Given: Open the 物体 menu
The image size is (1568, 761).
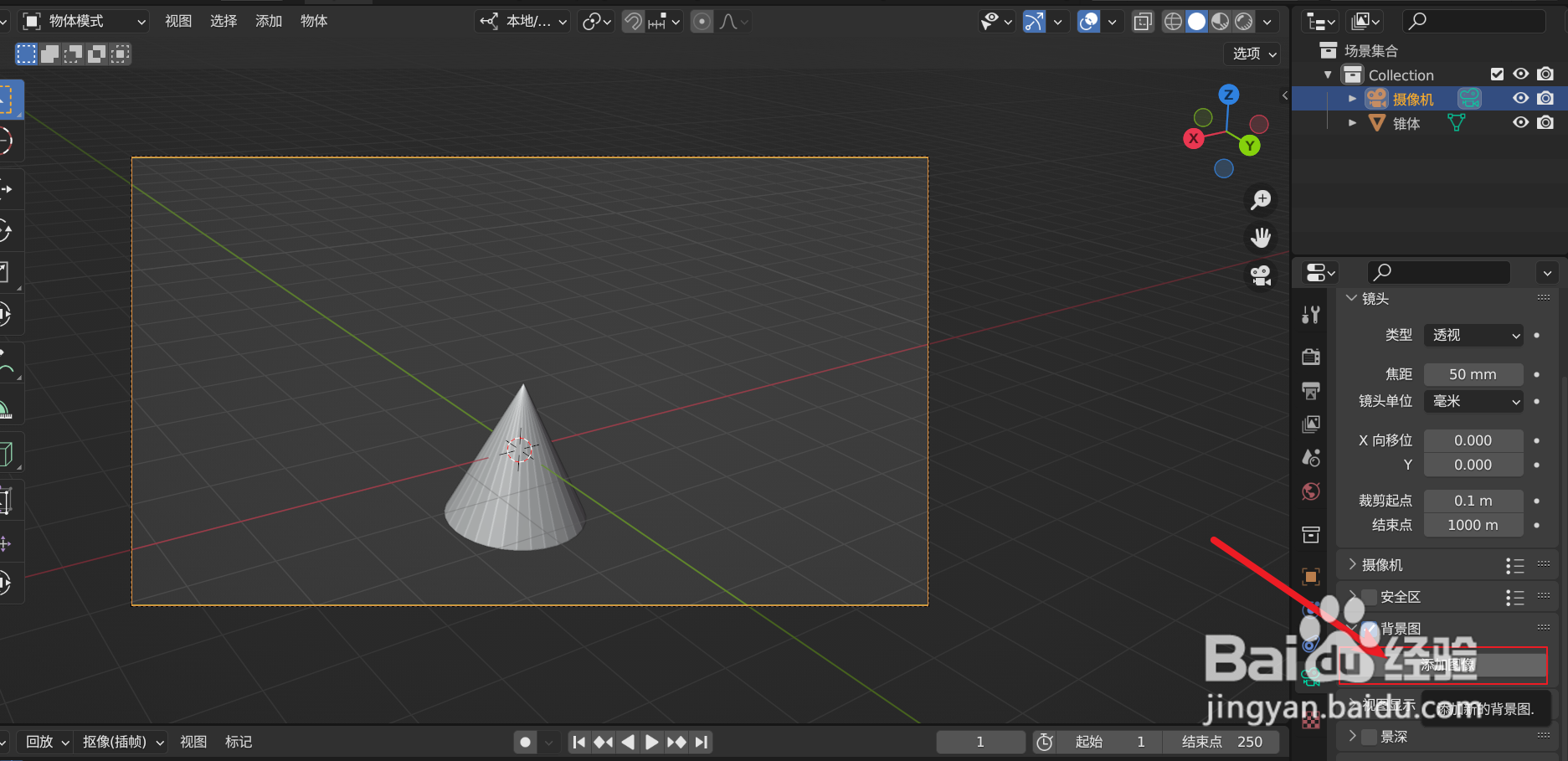Looking at the screenshot, I should (x=314, y=21).
